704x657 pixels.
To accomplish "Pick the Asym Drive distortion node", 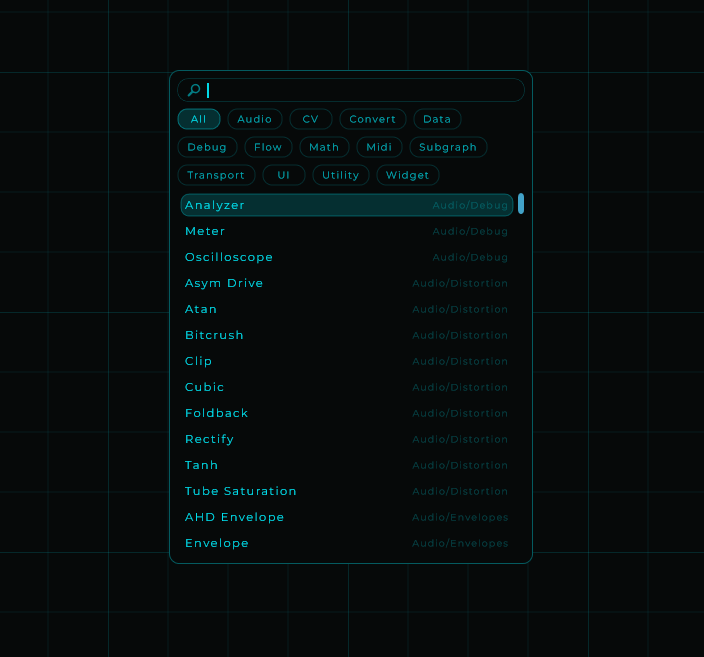I will [347, 283].
